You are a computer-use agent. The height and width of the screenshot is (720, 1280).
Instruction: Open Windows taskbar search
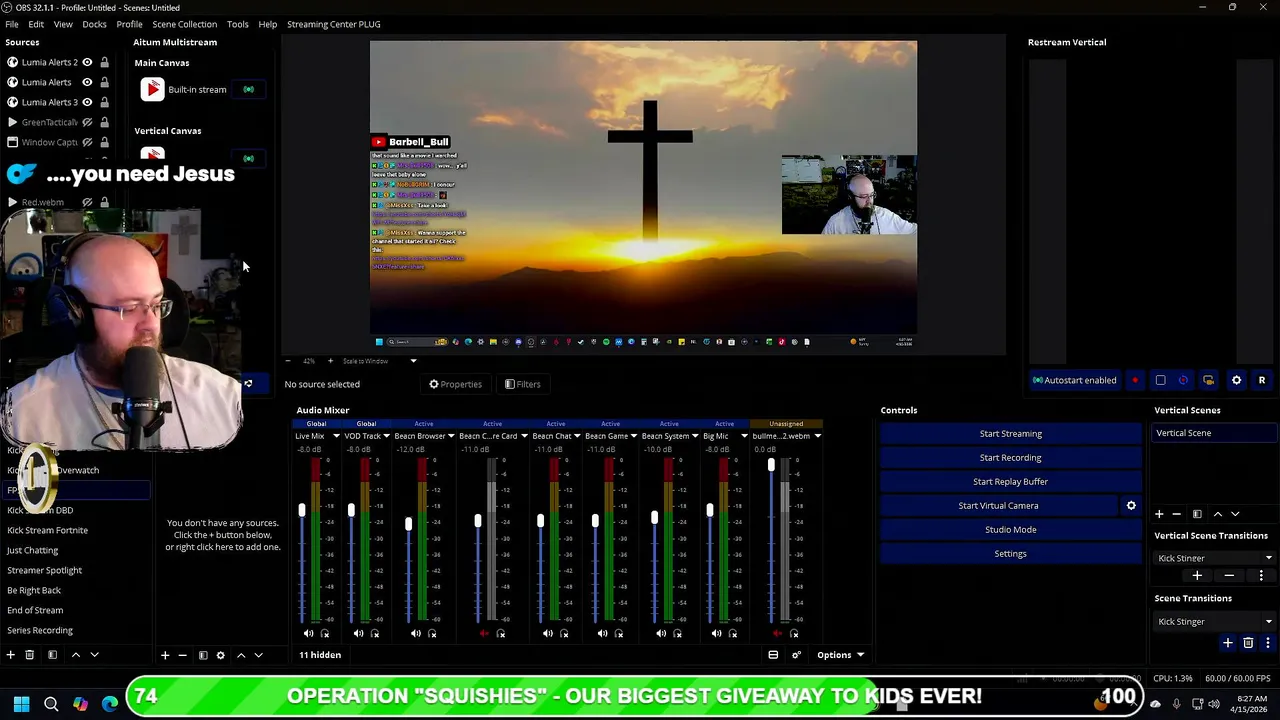point(51,704)
